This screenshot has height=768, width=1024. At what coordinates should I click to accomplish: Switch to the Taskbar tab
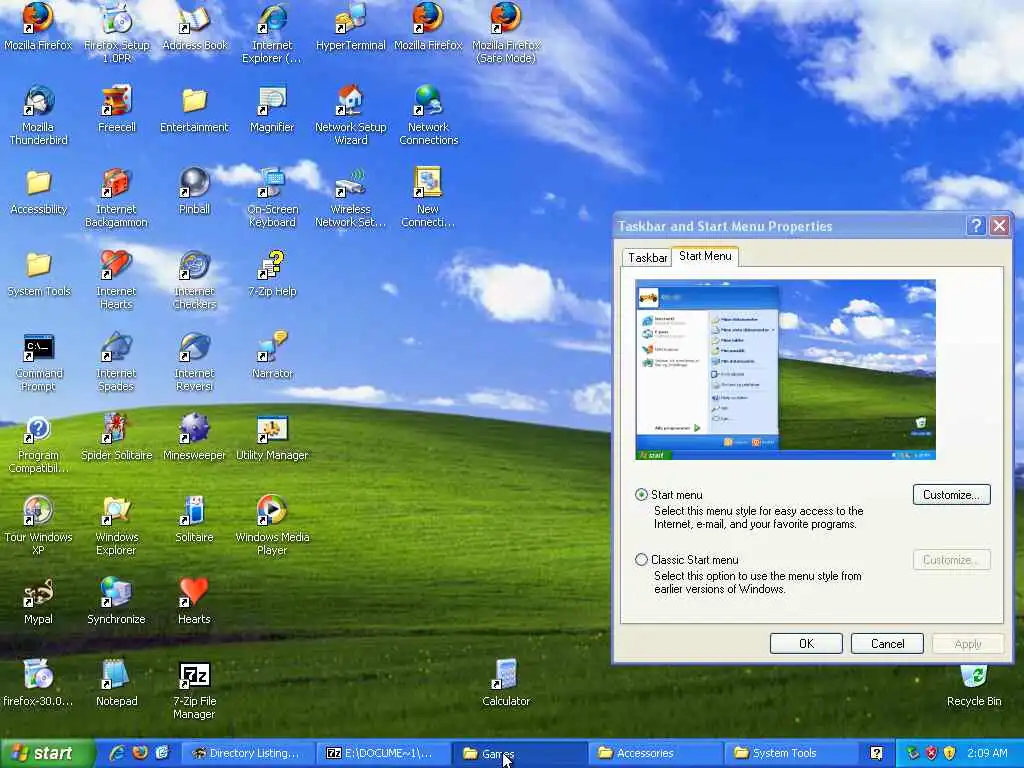point(647,257)
